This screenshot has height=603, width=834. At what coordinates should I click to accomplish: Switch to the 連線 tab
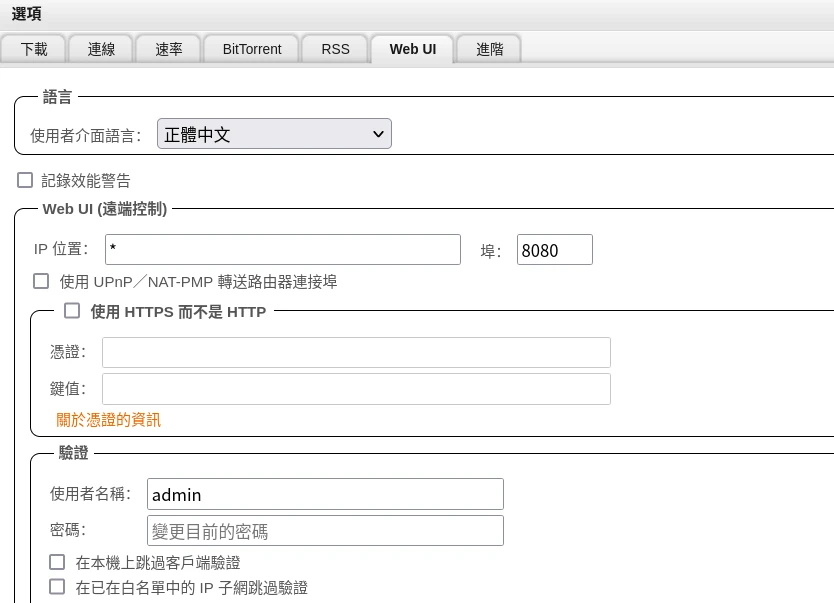coord(102,49)
